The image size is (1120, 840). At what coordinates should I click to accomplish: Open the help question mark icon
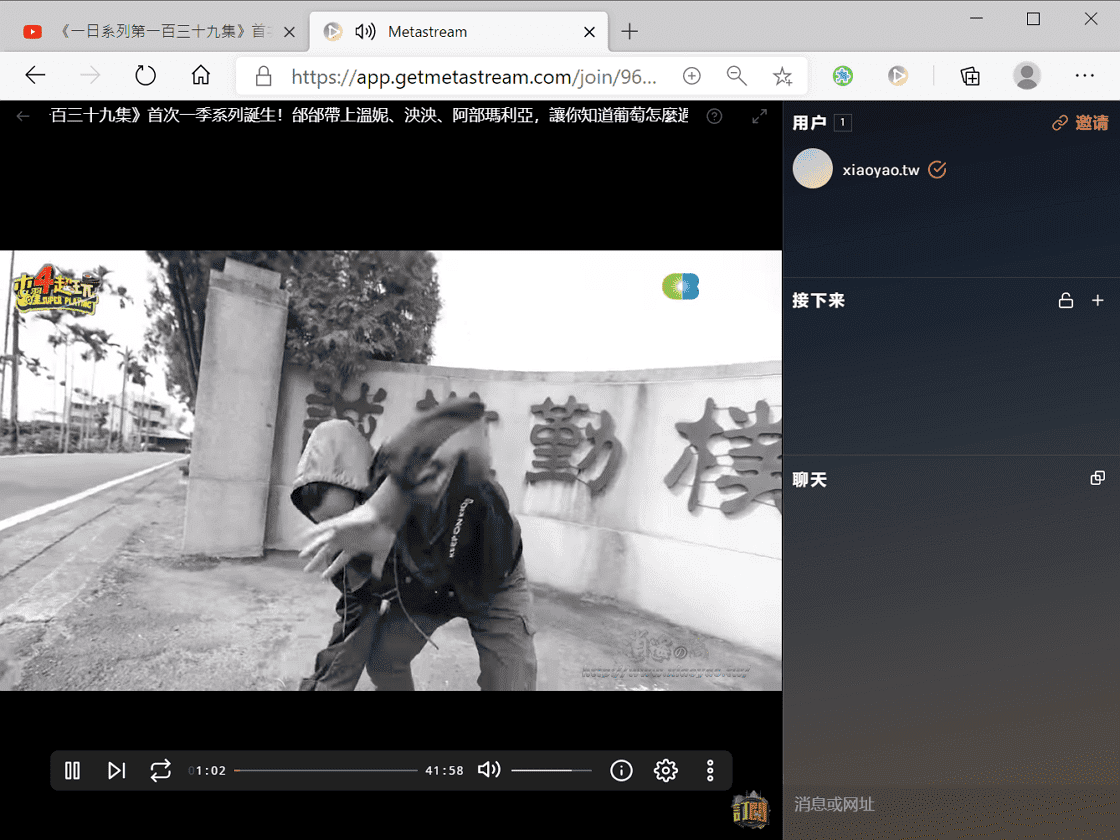pyautogui.click(x=714, y=116)
